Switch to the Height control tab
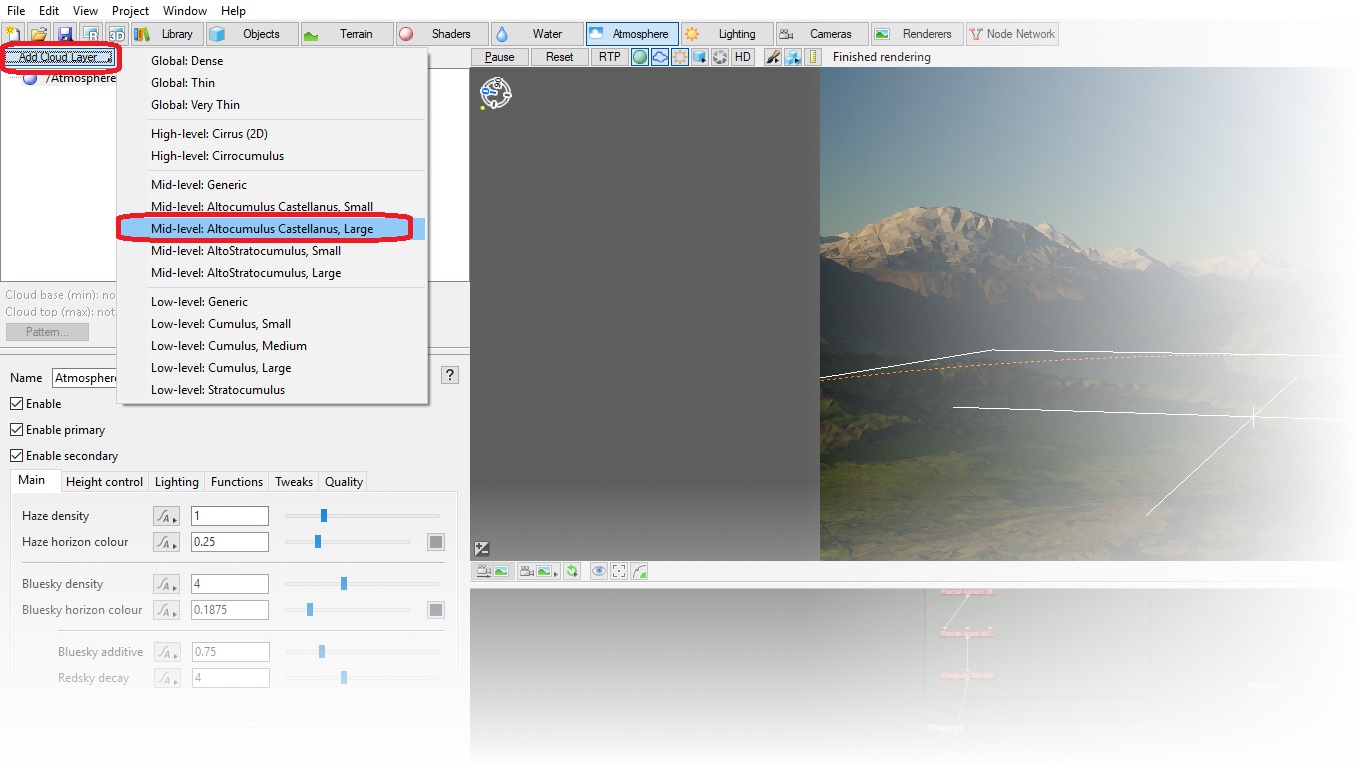 coord(104,482)
